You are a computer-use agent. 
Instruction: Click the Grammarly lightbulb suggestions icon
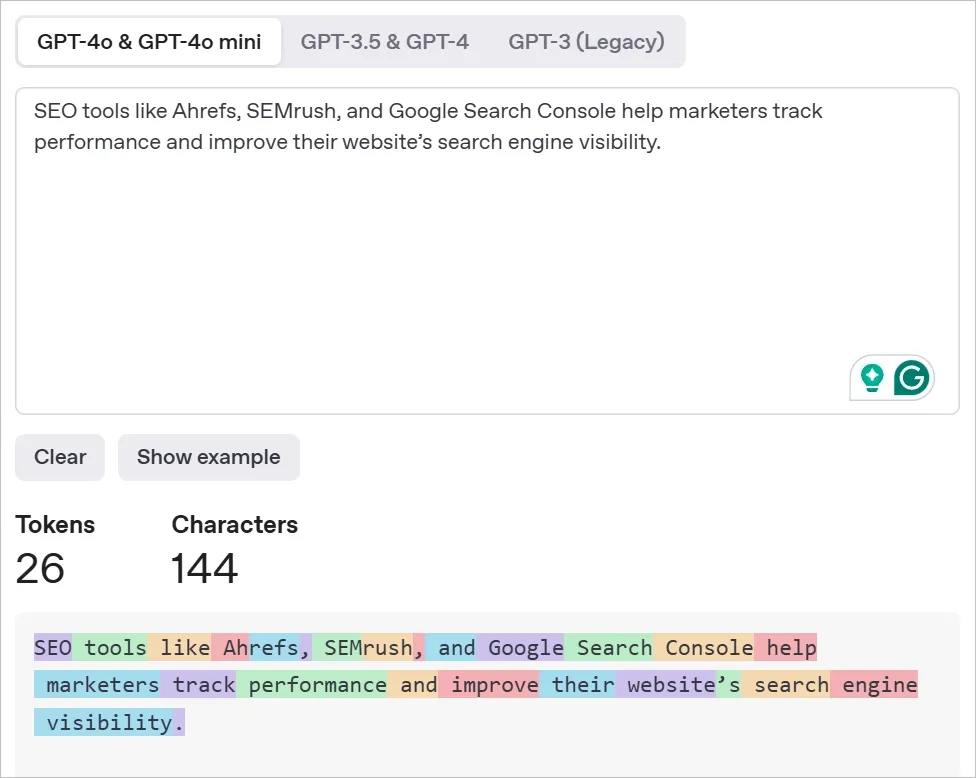click(872, 378)
